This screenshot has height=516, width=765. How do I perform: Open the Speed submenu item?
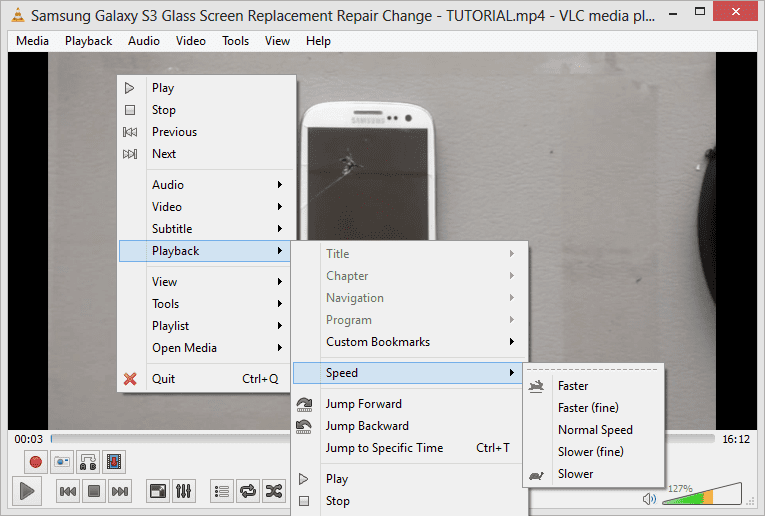(408, 373)
